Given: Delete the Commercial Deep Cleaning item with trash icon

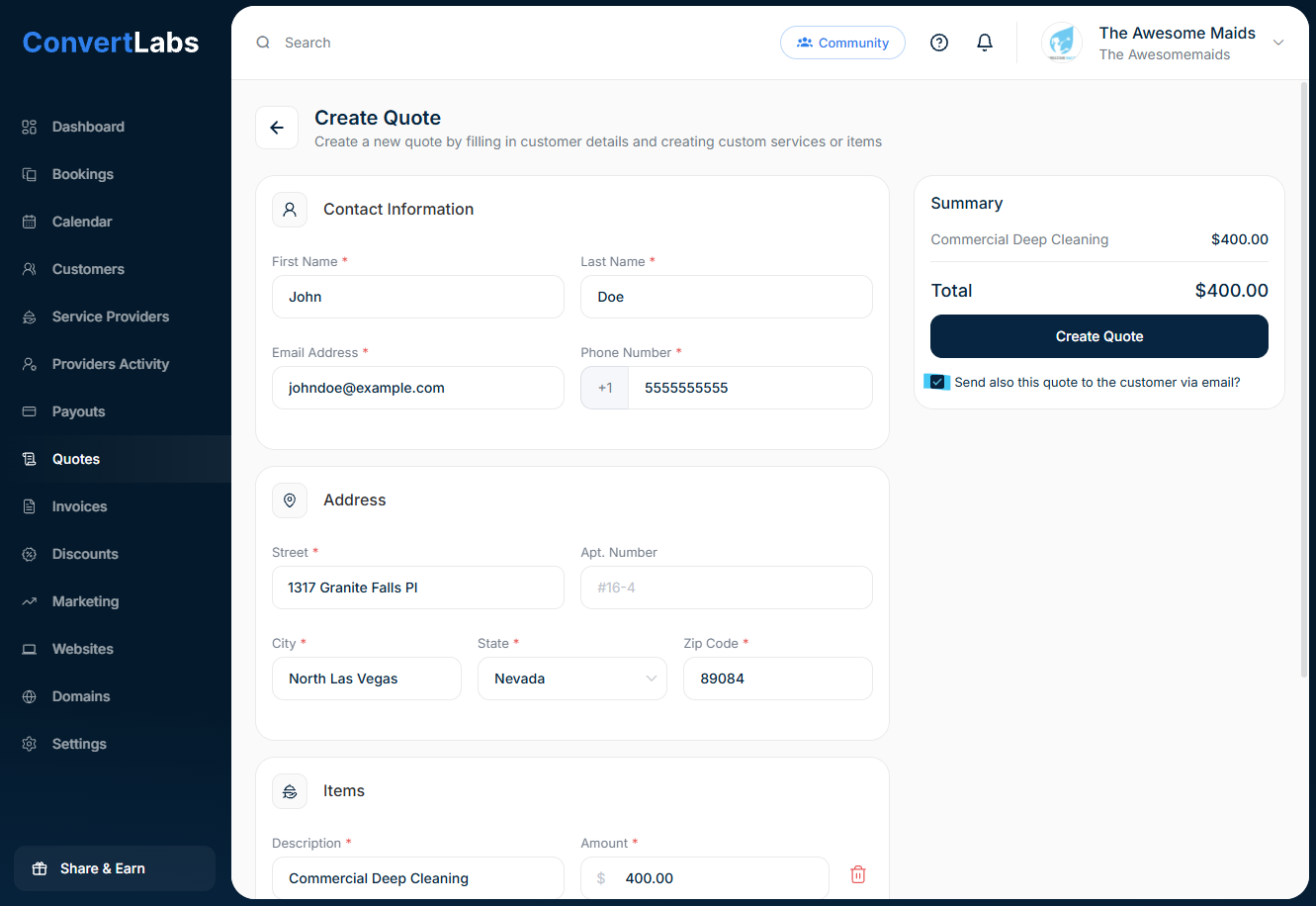Looking at the screenshot, I should [858, 874].
